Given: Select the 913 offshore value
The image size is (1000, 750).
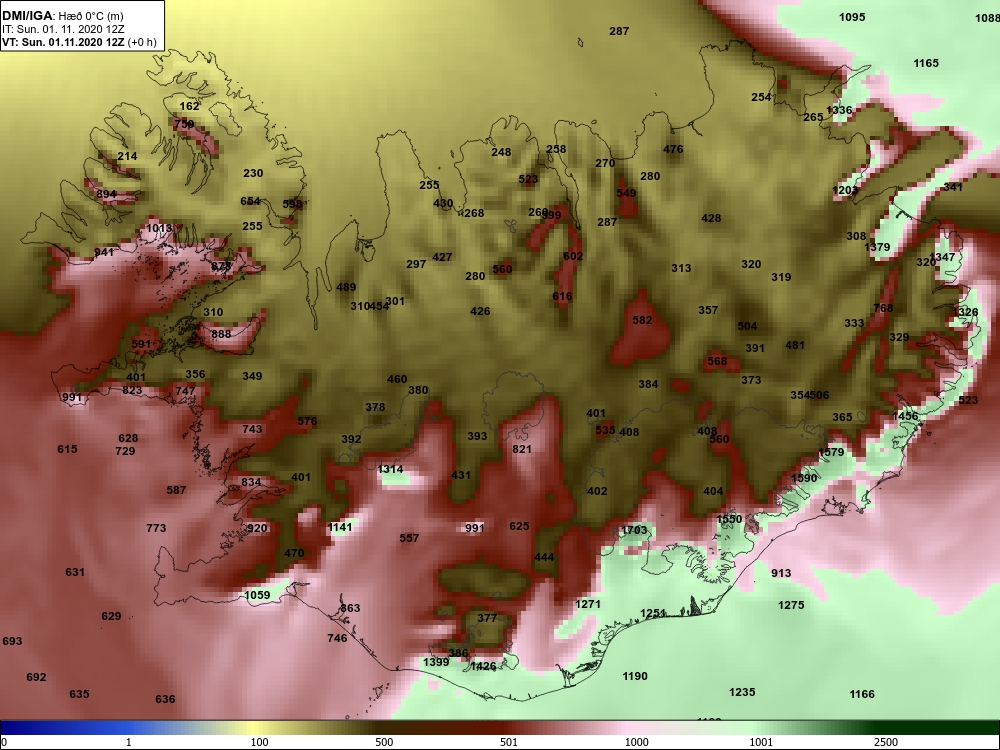Looking at the screenshot, I should (781, 573).
